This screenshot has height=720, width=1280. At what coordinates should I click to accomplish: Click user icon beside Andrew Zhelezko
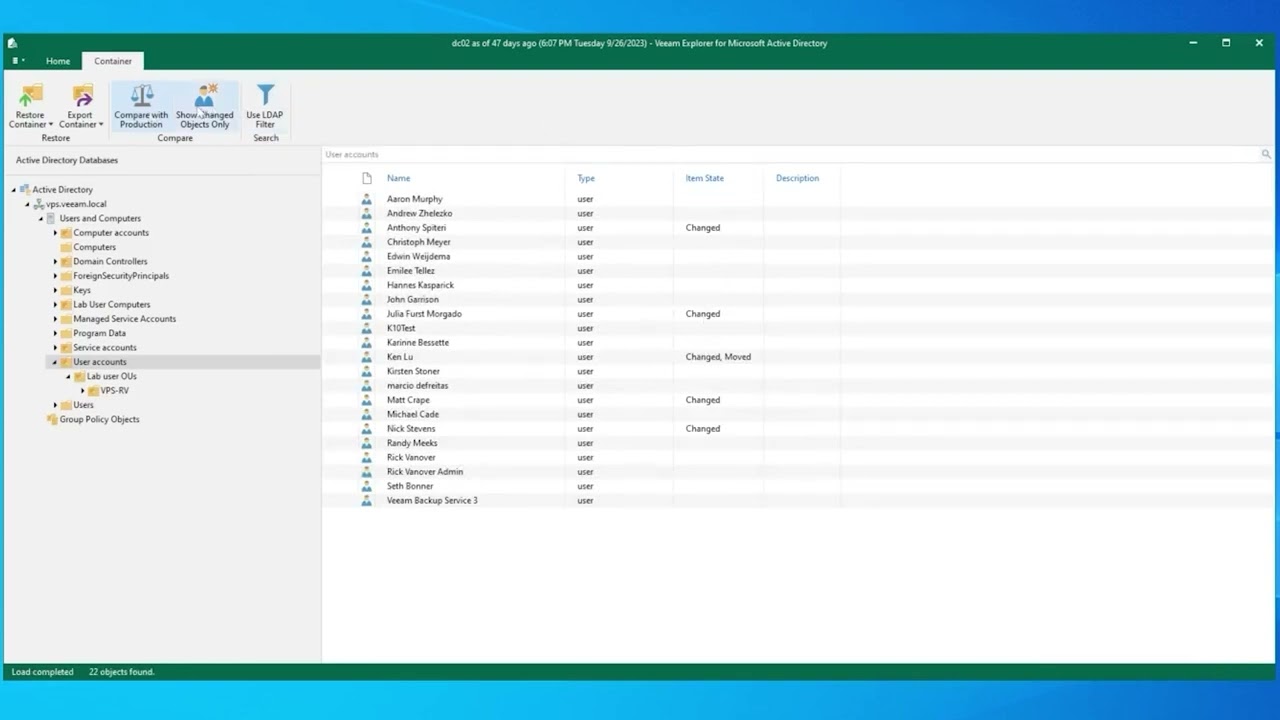(366, 213)
